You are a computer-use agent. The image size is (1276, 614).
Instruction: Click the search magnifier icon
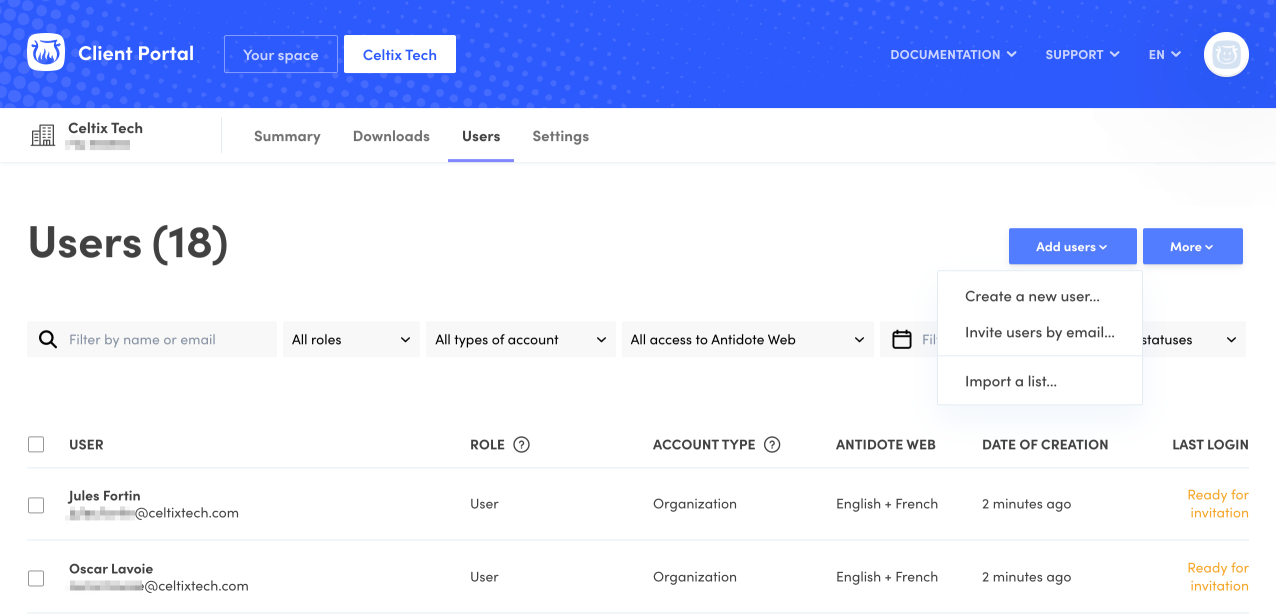coord(48,340)
